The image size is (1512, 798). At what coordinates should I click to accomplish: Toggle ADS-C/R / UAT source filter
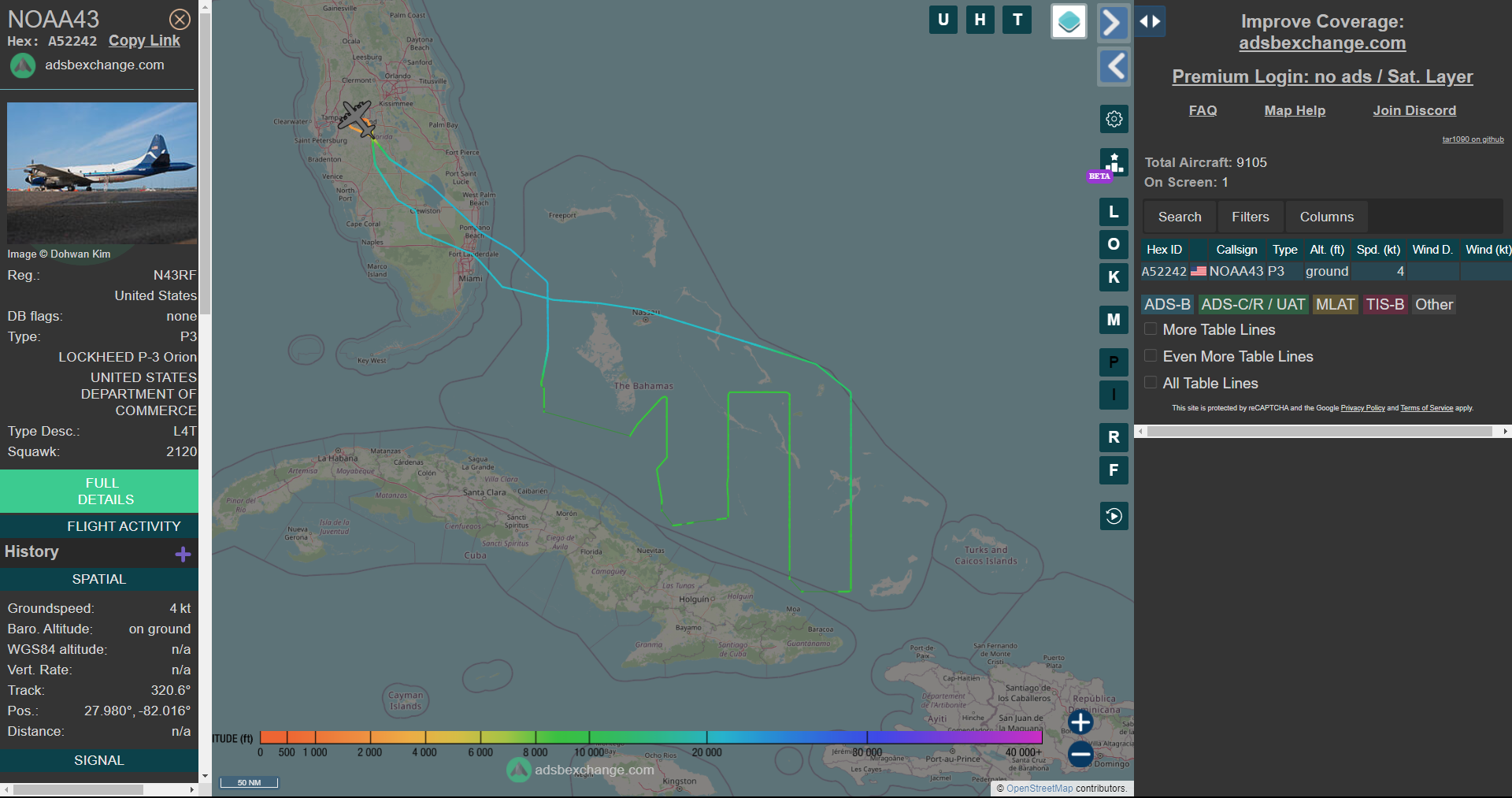[x=1253, y=304]
